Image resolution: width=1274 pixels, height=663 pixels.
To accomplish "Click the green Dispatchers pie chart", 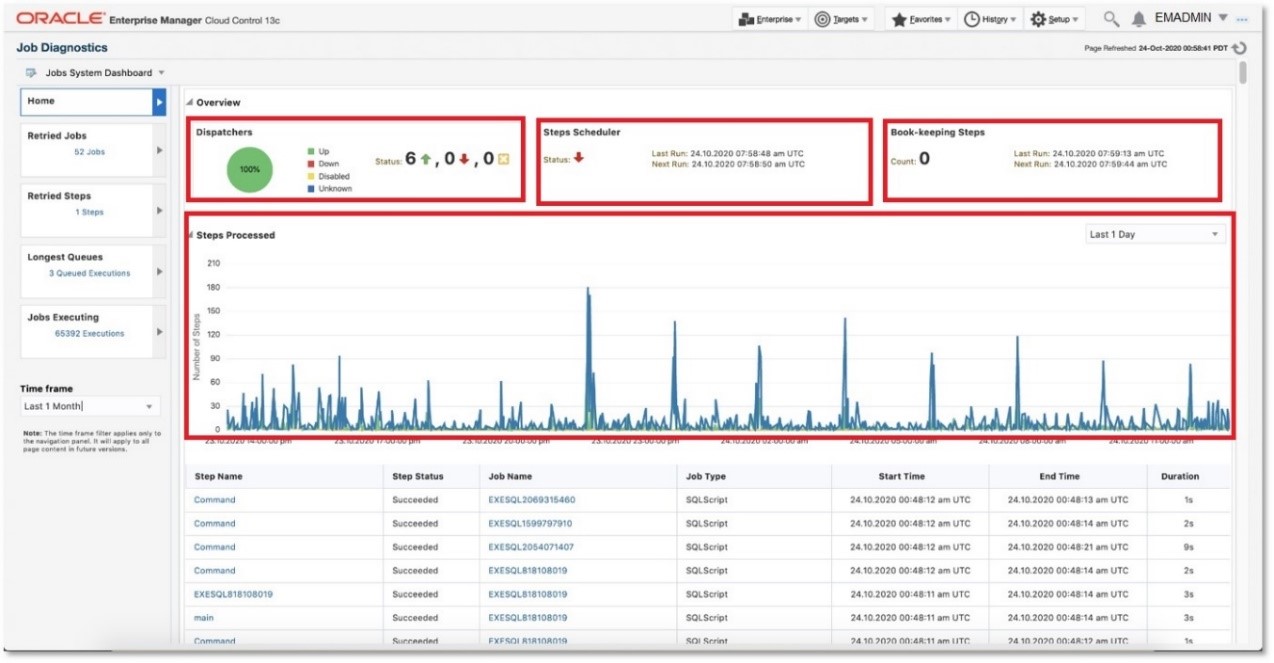I will pyautogui.click(x=249, y=169).
